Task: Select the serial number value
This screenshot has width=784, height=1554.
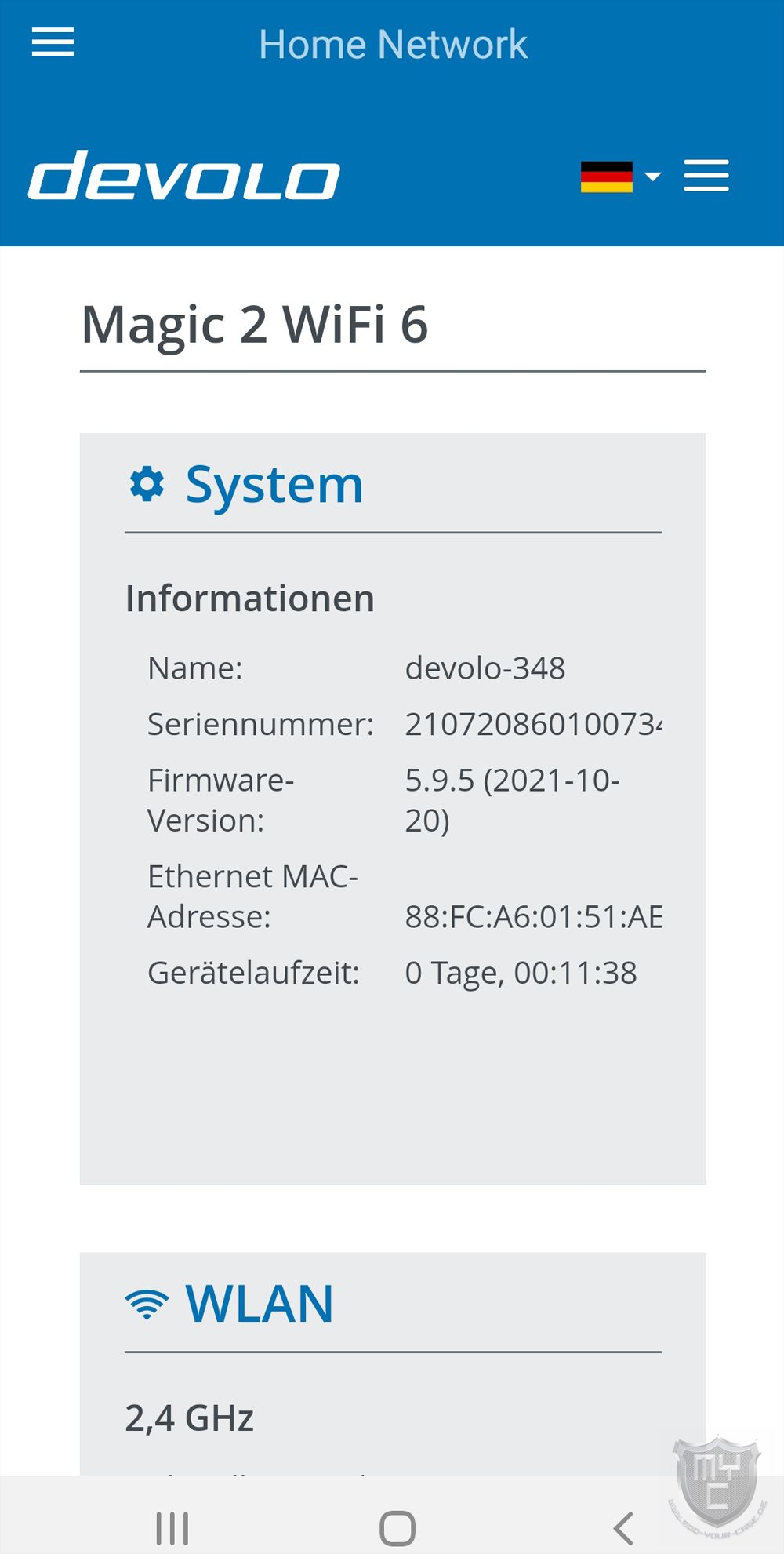Action: [x=533, y=724]
